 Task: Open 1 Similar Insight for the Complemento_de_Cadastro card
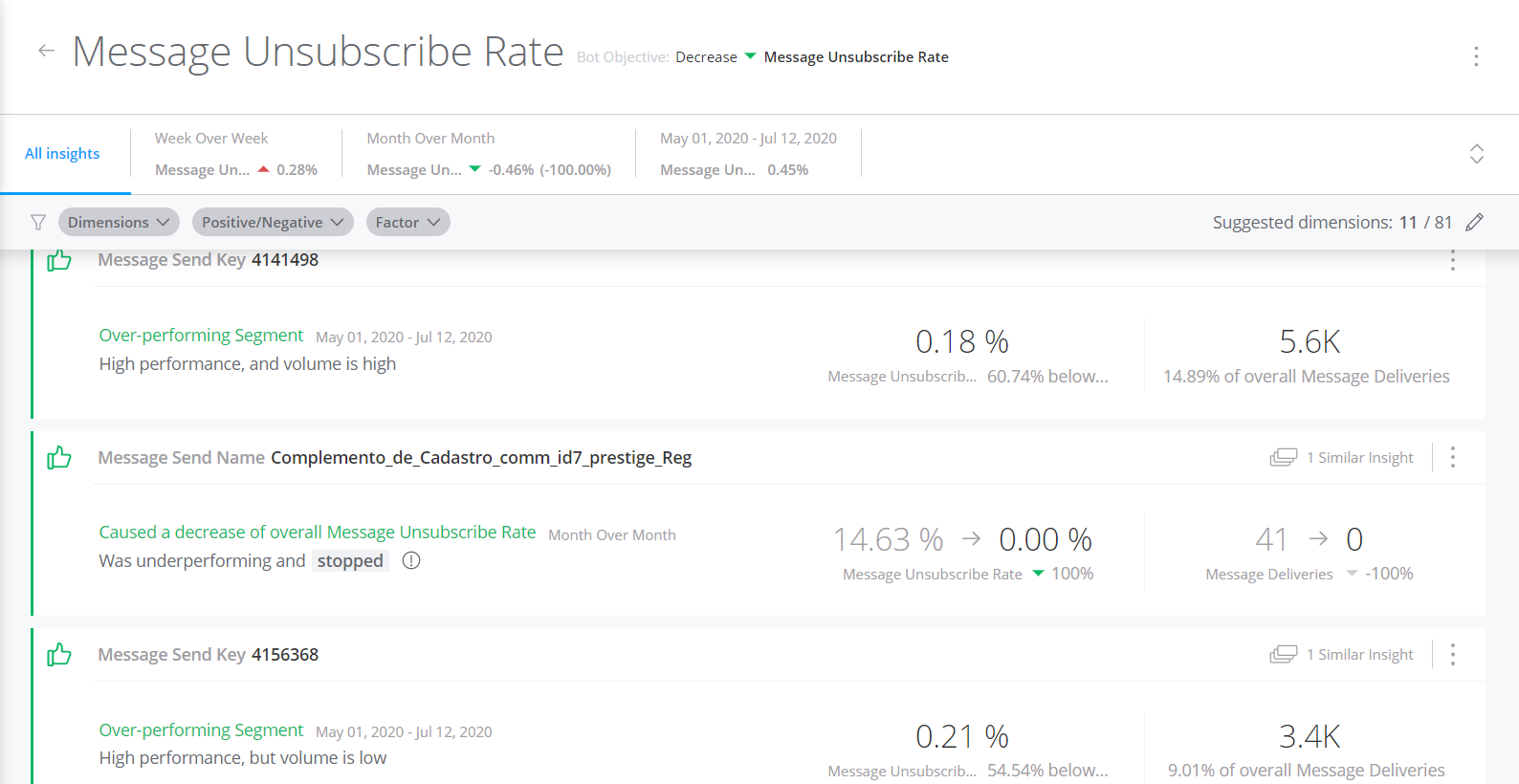pyautogui.click(x=1341, y=458)
